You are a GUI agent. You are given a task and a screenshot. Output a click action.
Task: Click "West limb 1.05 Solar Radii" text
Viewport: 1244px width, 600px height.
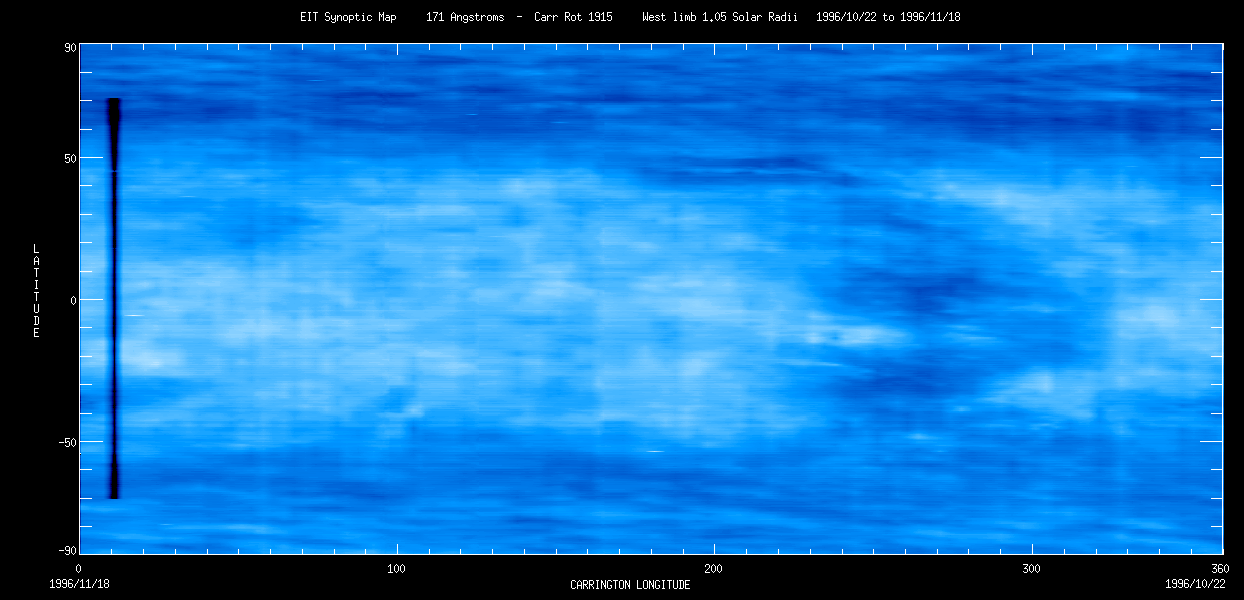click(x=722, y=18)
